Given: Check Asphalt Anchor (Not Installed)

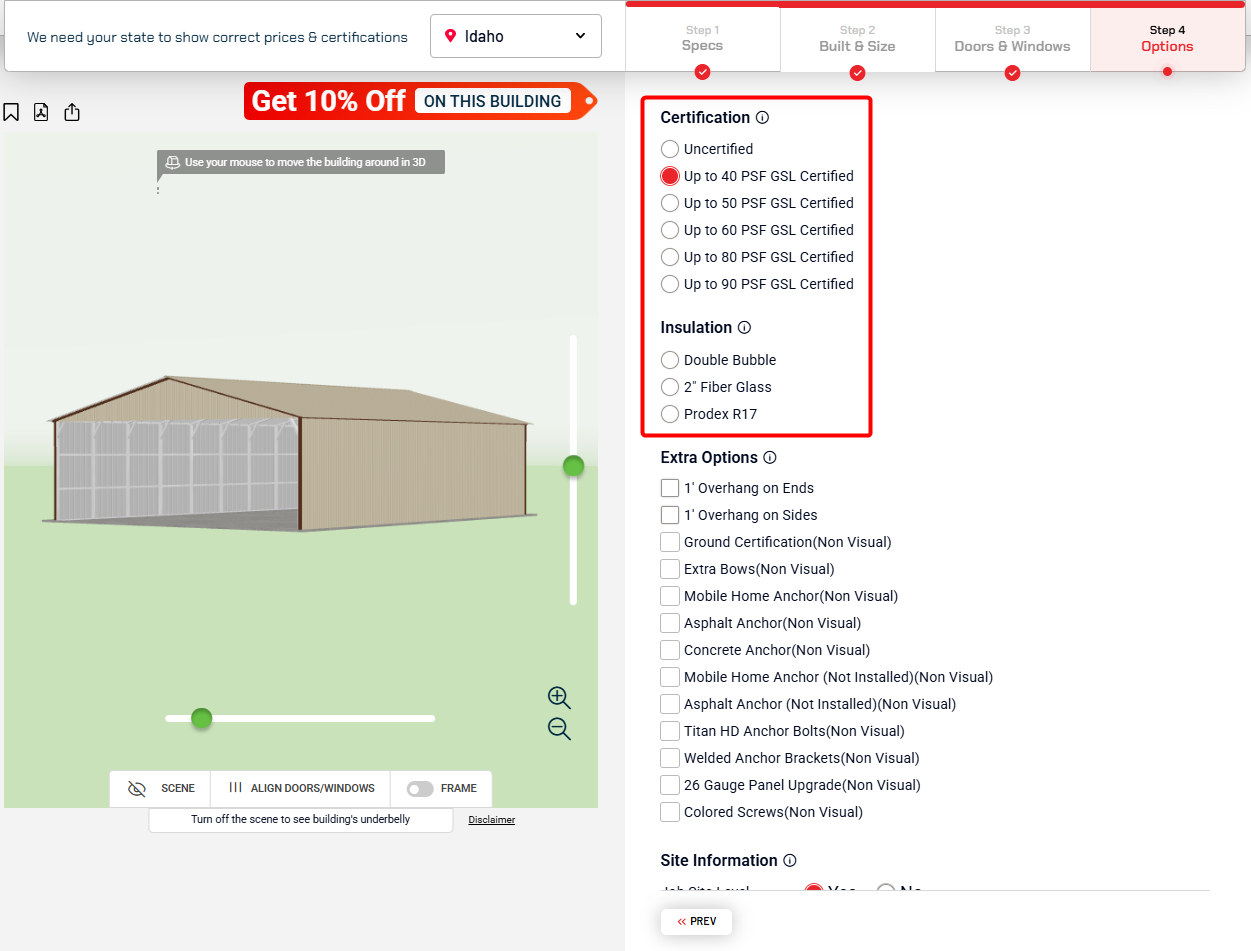Looking at the screenshot, I should 670,704.
